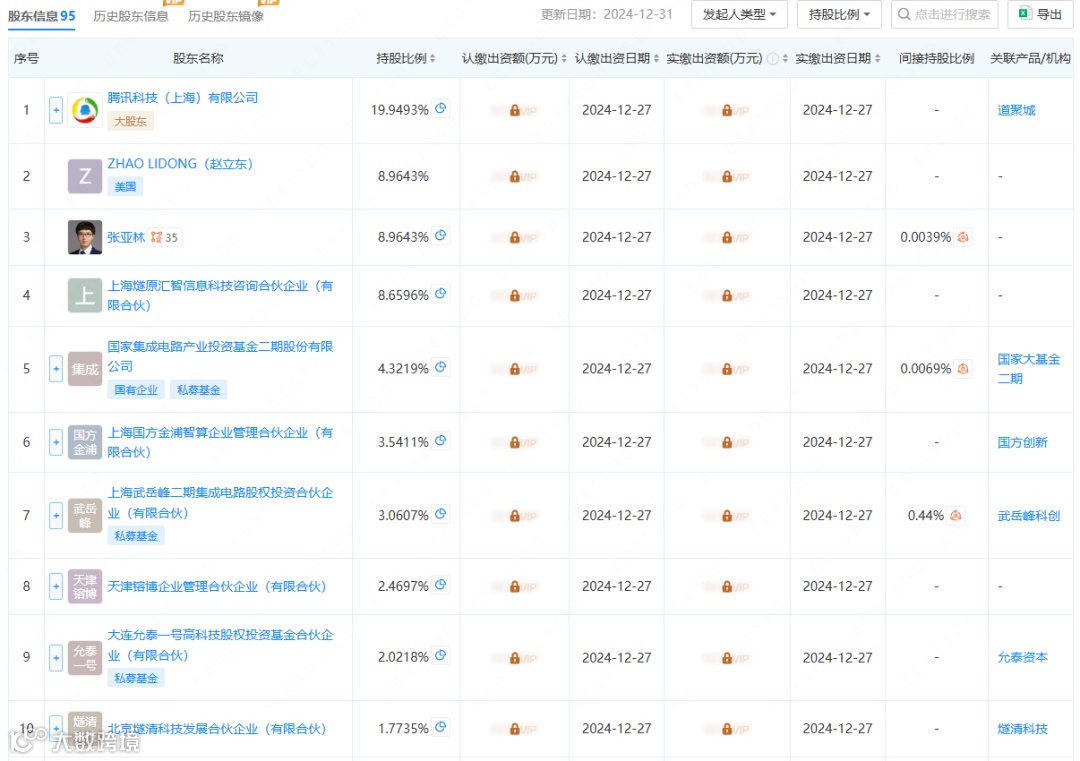The width and height of the screenshot is (1080, 761).
Task: Click the 国家大基金二期 related link
Action: 1028,368
